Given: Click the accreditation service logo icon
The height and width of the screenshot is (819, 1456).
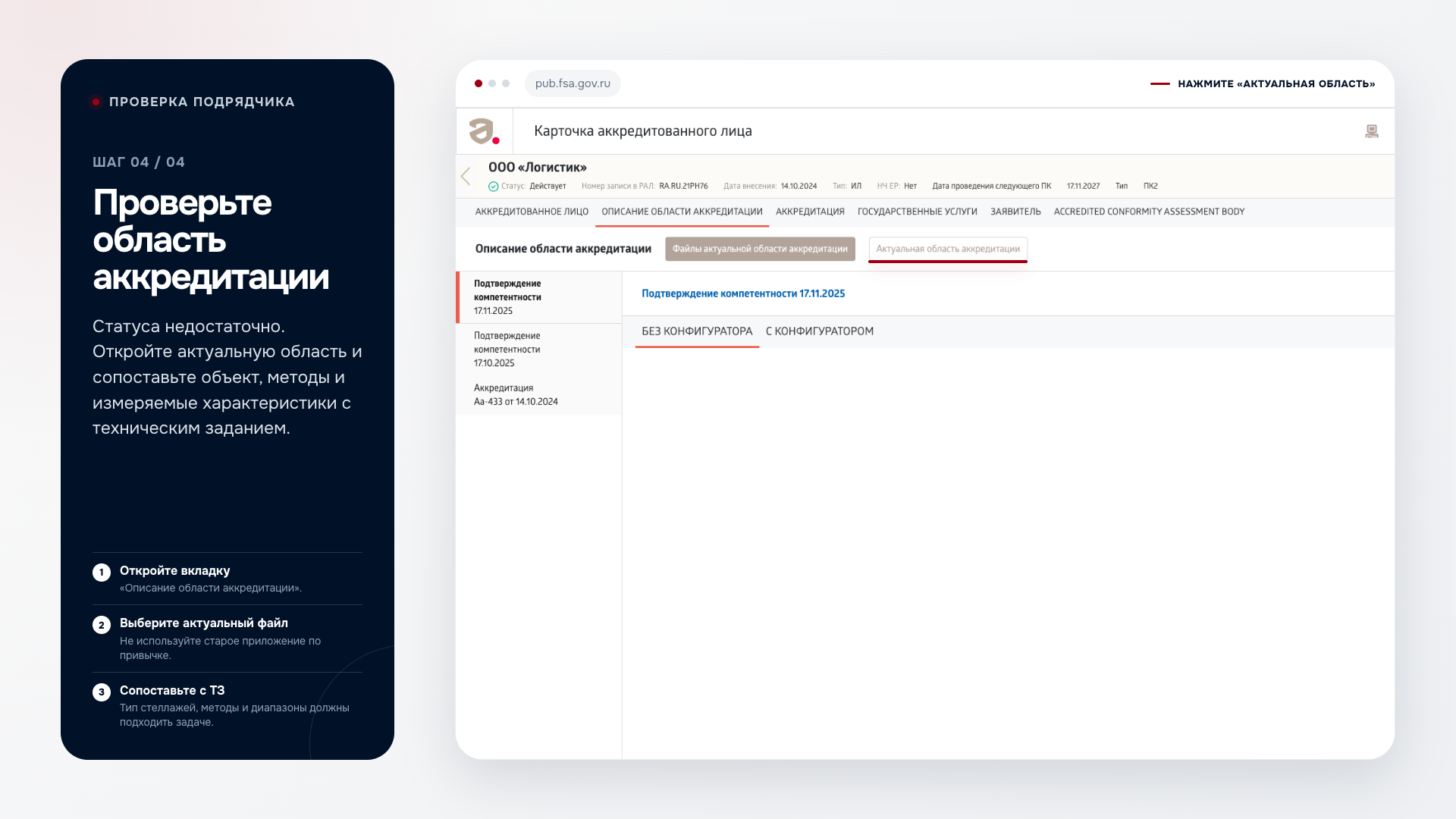Looking at the screenshot, I should pyautogui.click(x=484, y=131).
